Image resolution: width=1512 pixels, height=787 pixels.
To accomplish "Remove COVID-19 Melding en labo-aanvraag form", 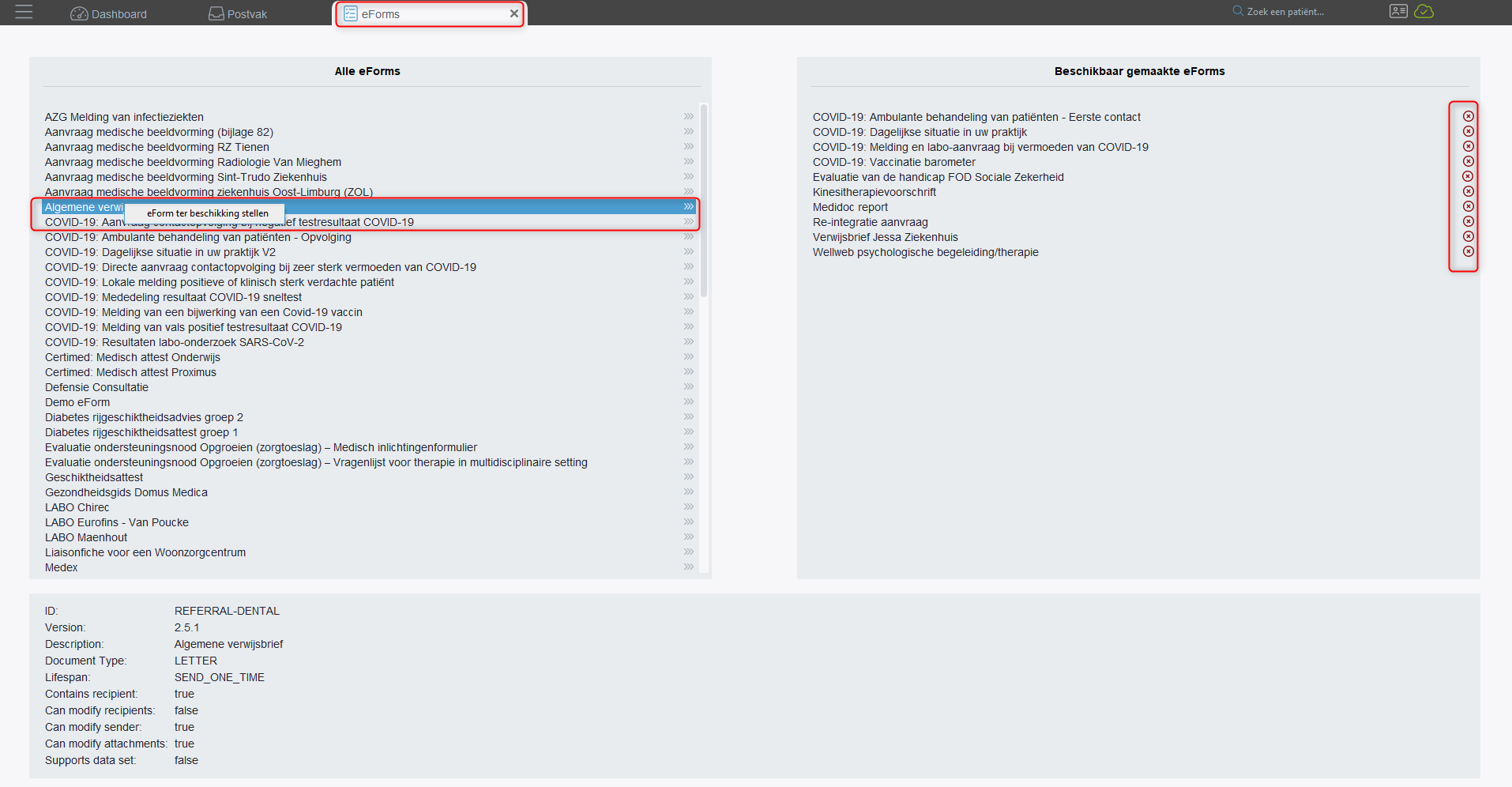I will coord(1469,146).
